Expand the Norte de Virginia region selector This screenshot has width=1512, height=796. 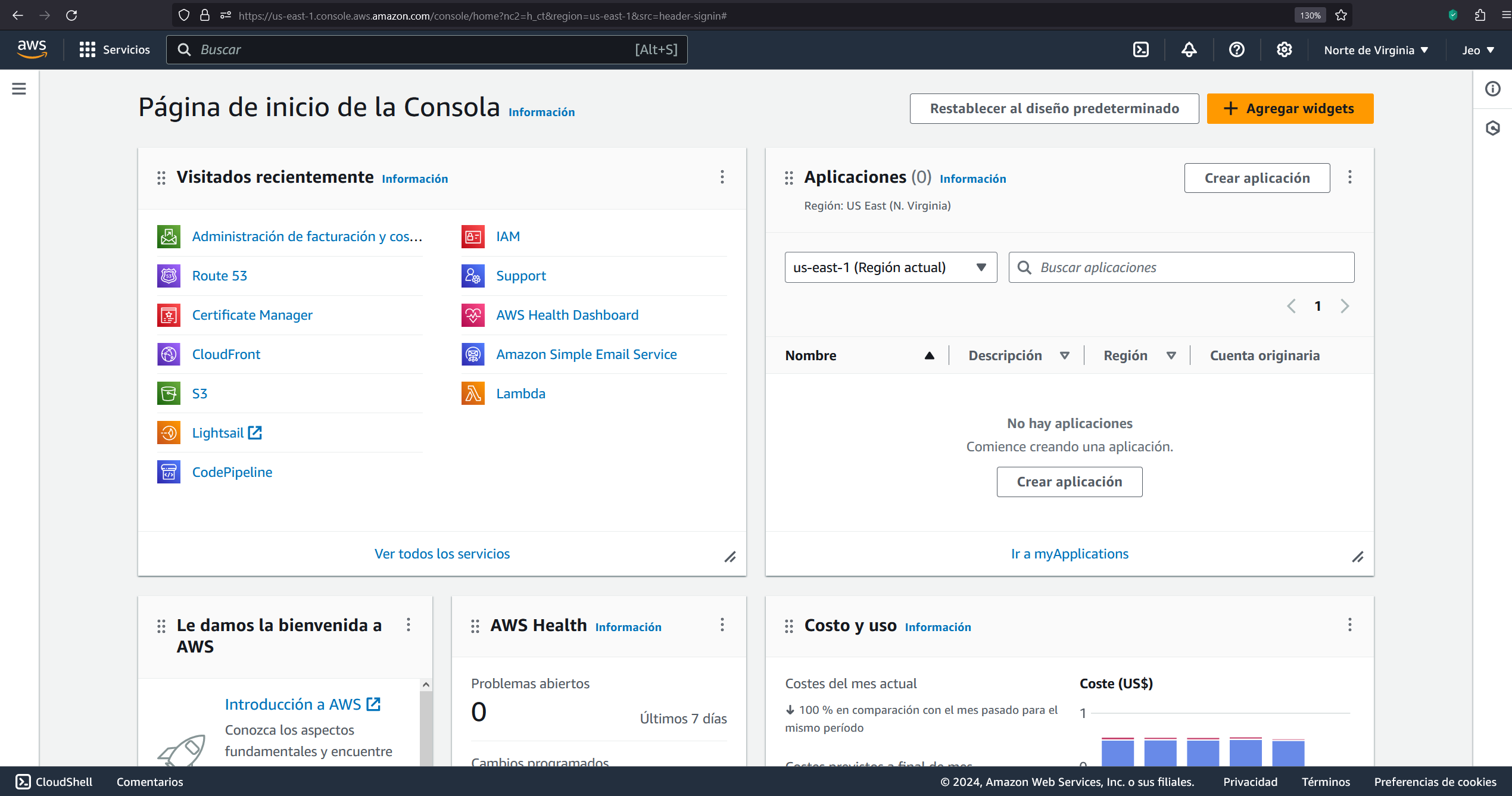(x=1376, y=50)
